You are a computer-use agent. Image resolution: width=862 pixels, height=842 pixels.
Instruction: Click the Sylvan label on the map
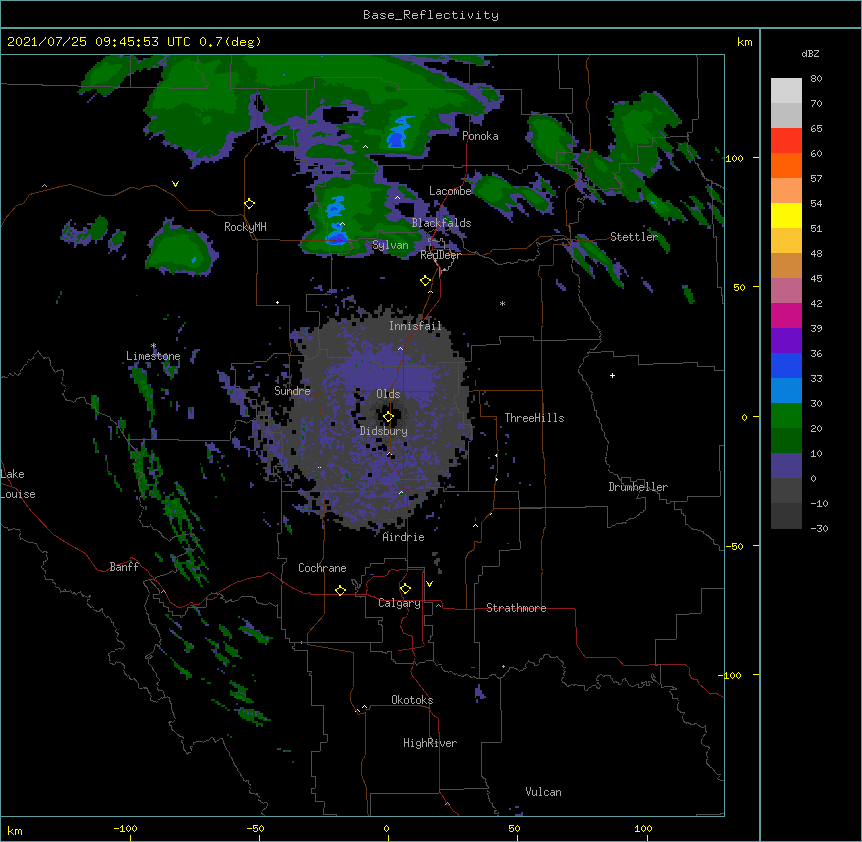[x=390, y=245]
